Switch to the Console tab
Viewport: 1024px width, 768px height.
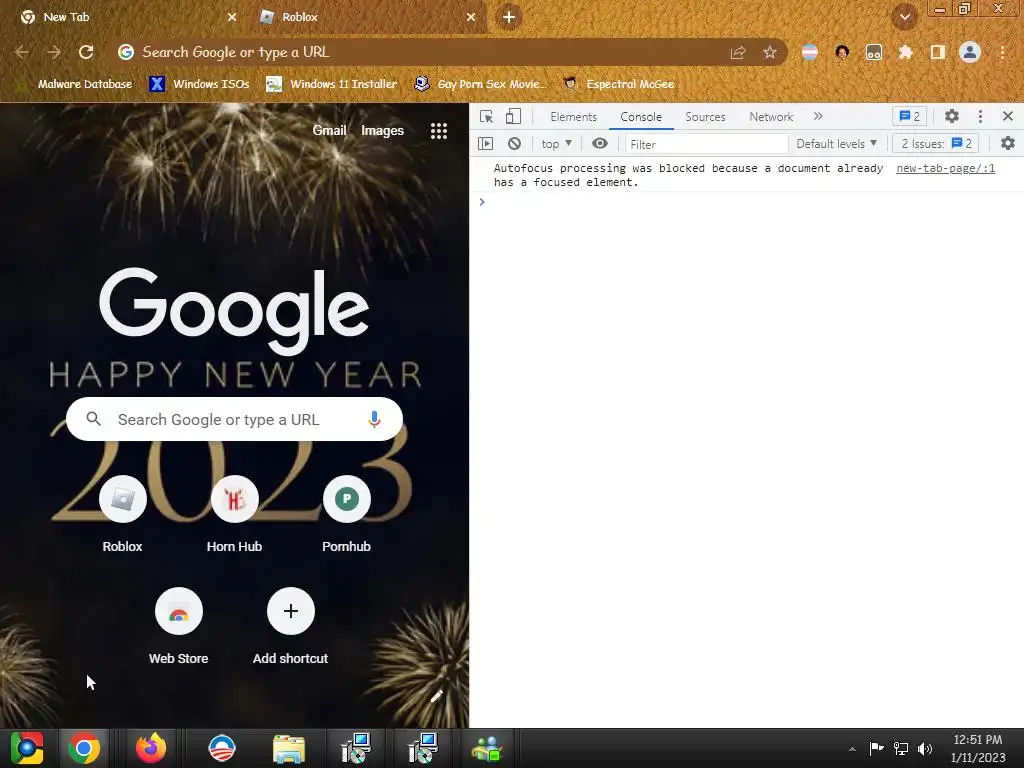pos(641,117)
